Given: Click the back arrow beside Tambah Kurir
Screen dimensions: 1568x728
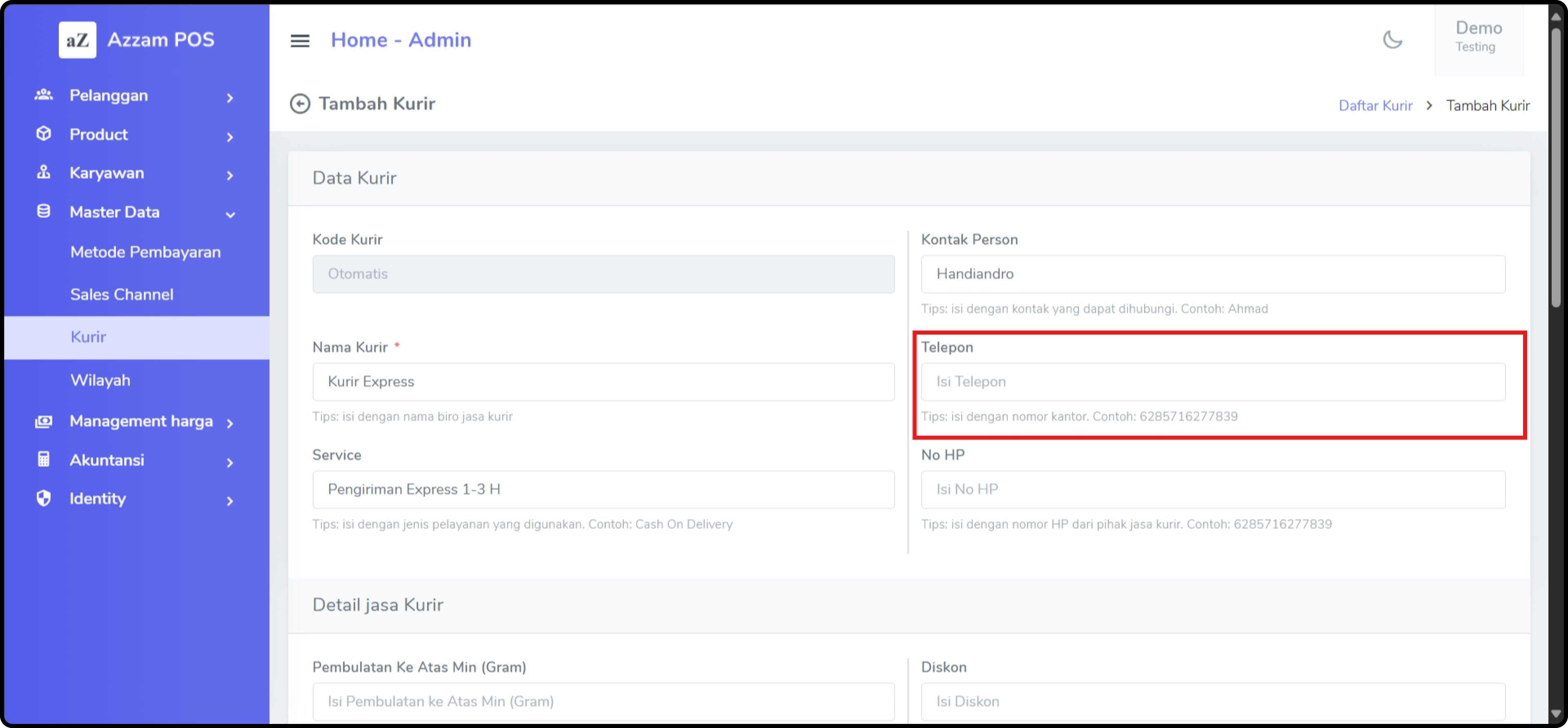Looking at the screenshot, I should [x=299, y=104].
